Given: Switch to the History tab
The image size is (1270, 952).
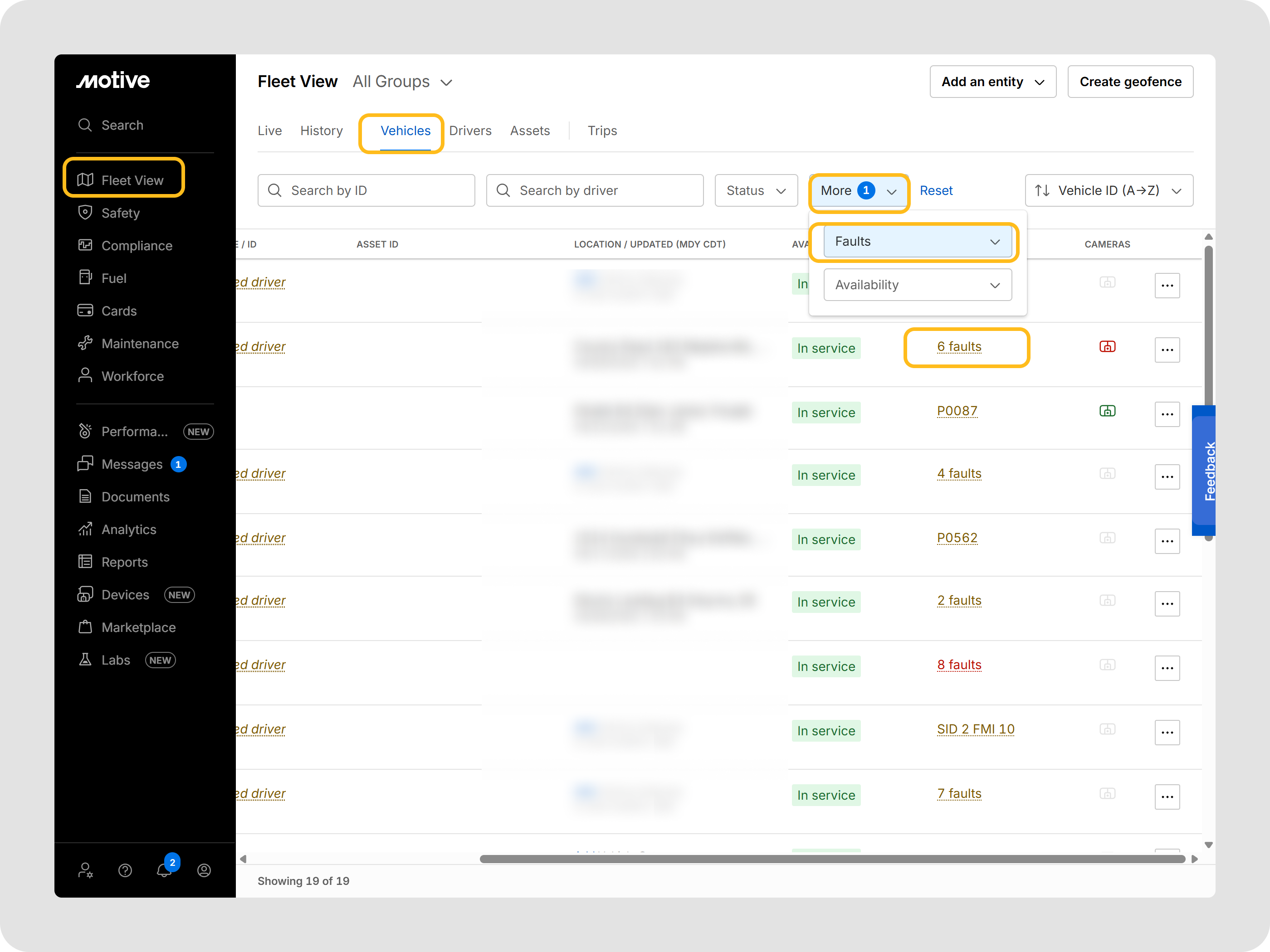Looking at the screenshot, I should pyautogui.click(x=322, y=131).
